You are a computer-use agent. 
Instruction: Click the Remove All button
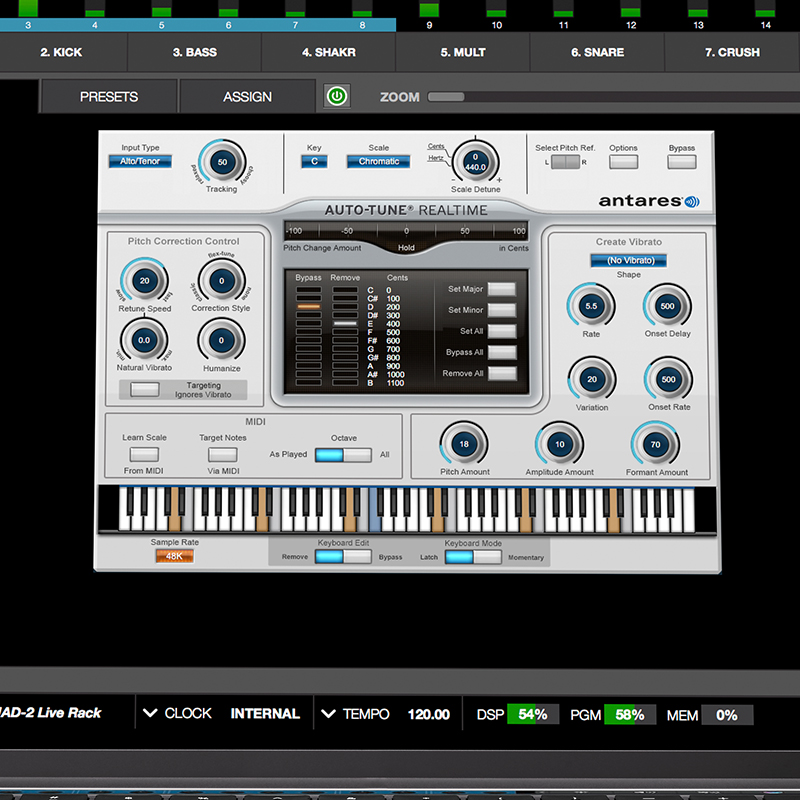pyautogui.click(x=502, y=373)
